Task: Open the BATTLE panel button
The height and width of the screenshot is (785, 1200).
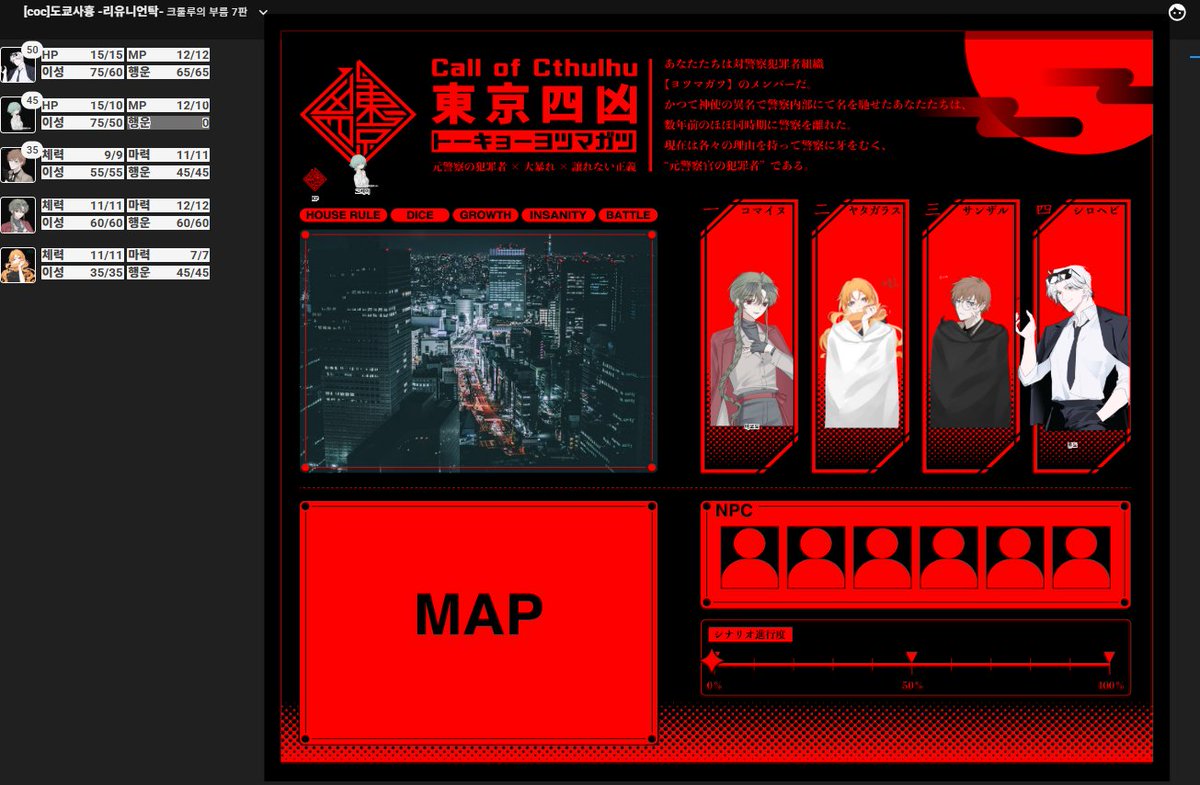Action: tap(628, 215)
